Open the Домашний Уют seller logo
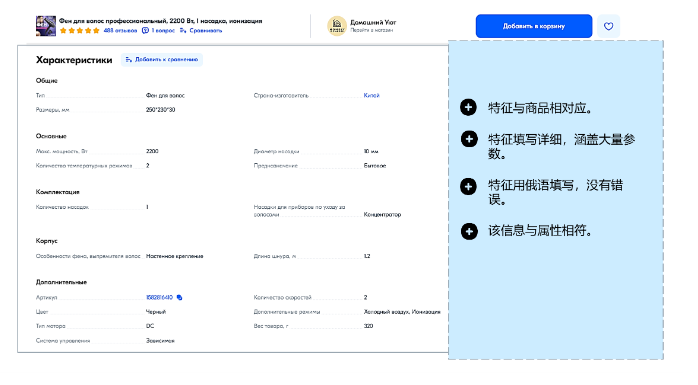 tap(337, 26)
